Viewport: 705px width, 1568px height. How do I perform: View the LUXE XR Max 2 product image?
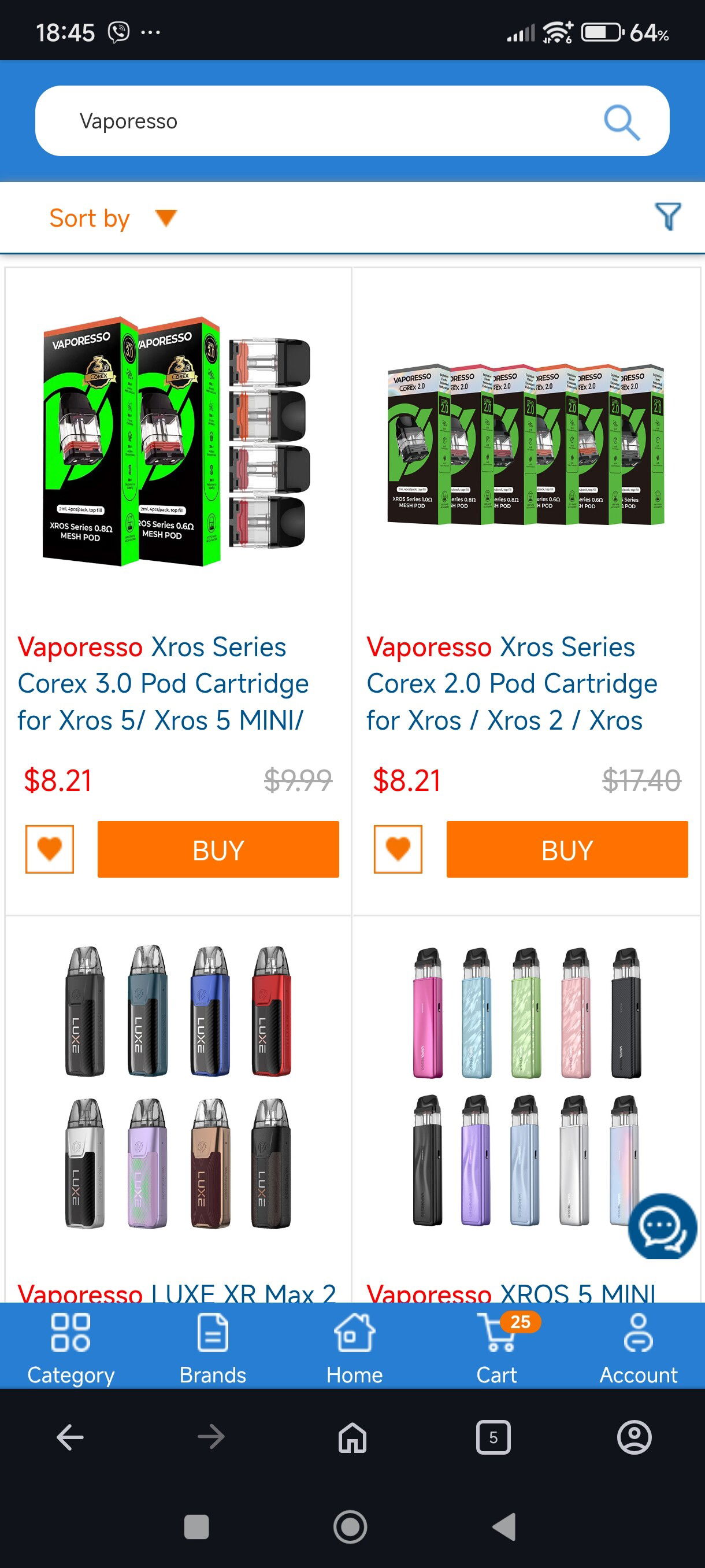pyautogui.click(x=177, y=1087)
